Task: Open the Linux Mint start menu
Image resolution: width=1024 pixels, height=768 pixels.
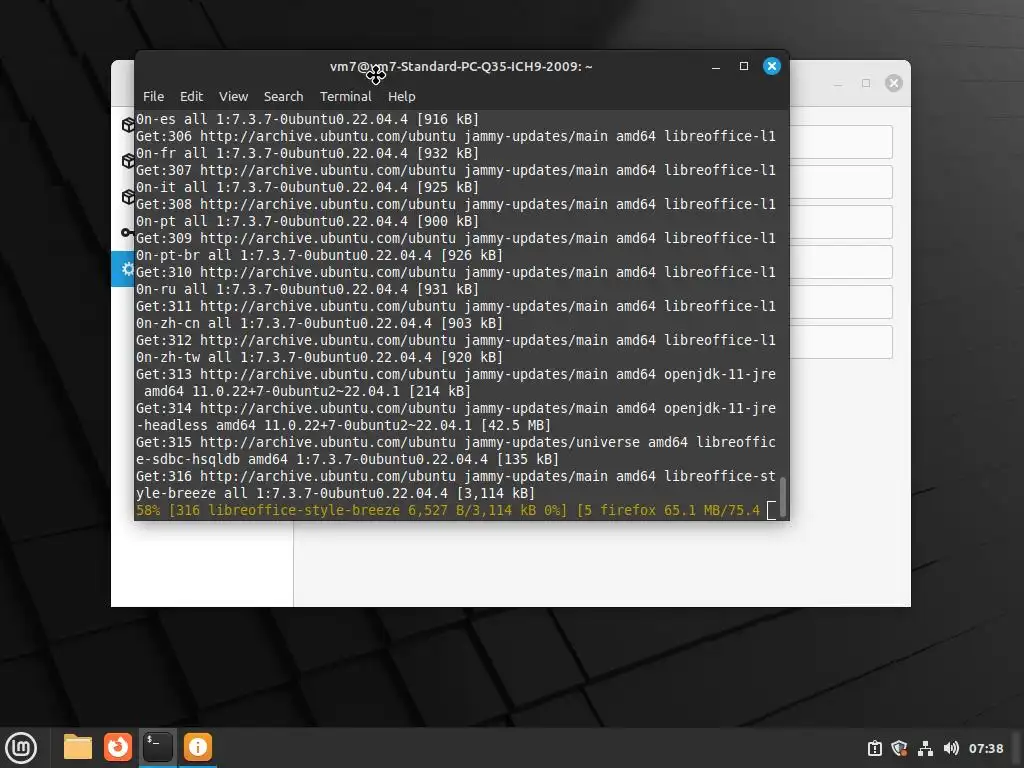Action: (x=21, y=747)
